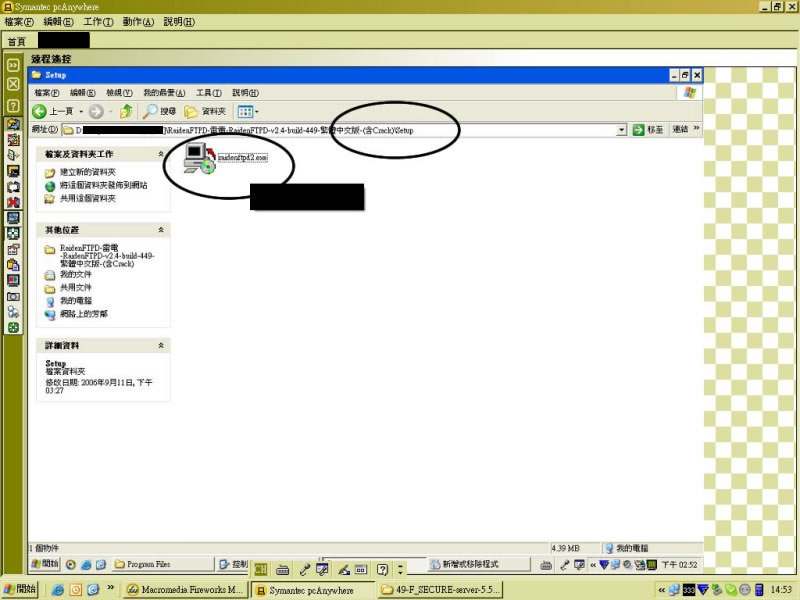Open the Views button dropdown arrow

click(x=257, y=111)
